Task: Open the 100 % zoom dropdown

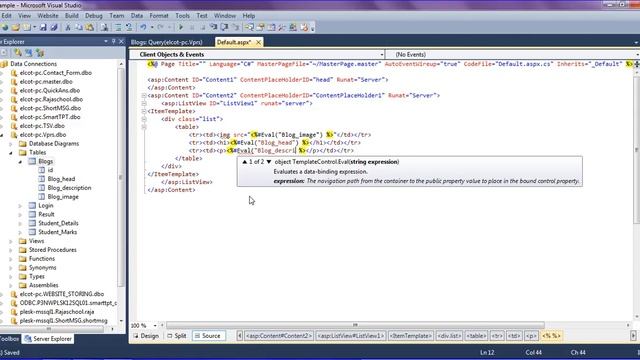Action: [x=155, y=325]
